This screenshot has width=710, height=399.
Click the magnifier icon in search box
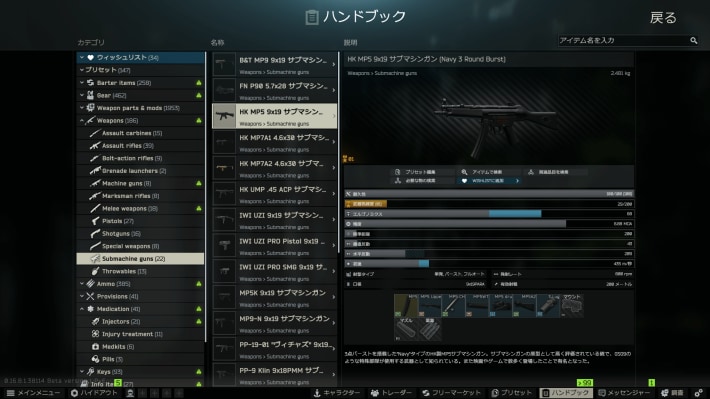(x=693, y=41)
